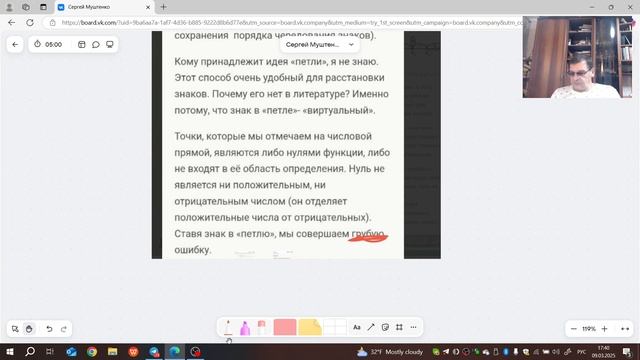Open the Windows notification center

pos(627,351)
